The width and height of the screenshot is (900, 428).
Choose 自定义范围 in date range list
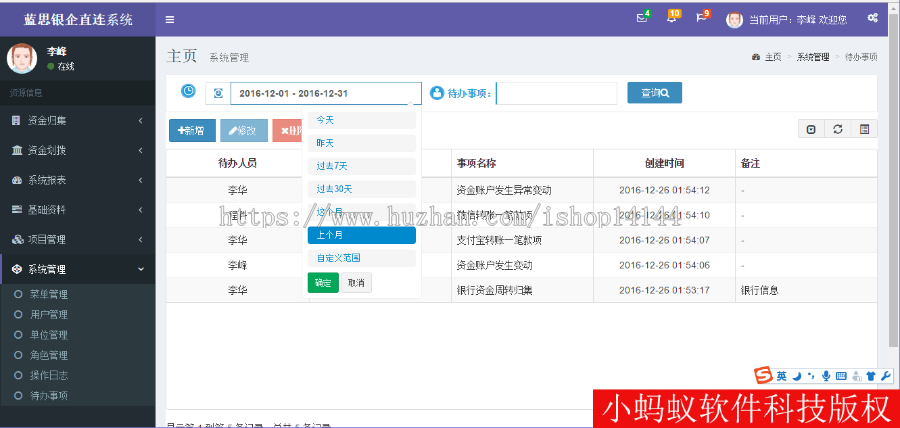pyautogui.click(x=362, y=258)
